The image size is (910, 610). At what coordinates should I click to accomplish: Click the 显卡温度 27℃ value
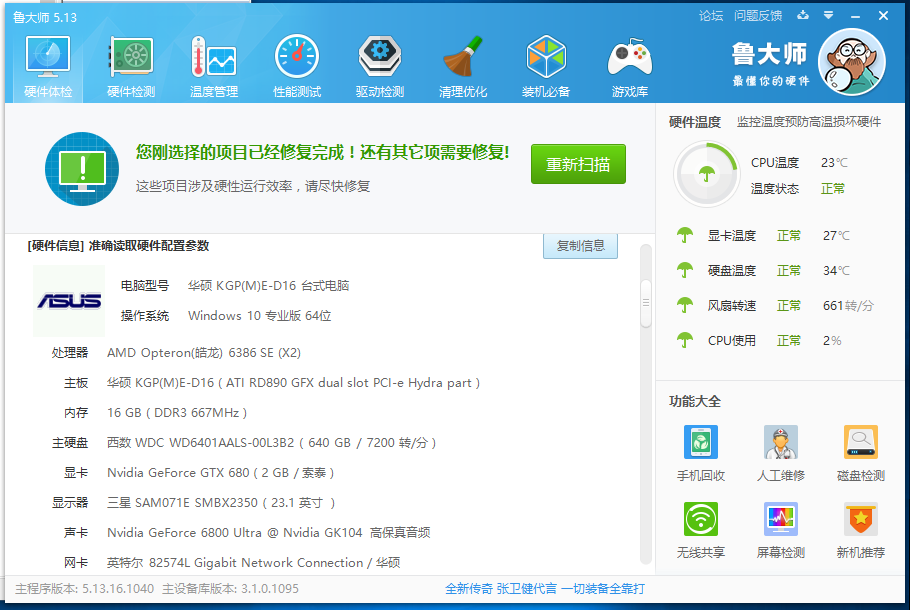click(836, 236)
